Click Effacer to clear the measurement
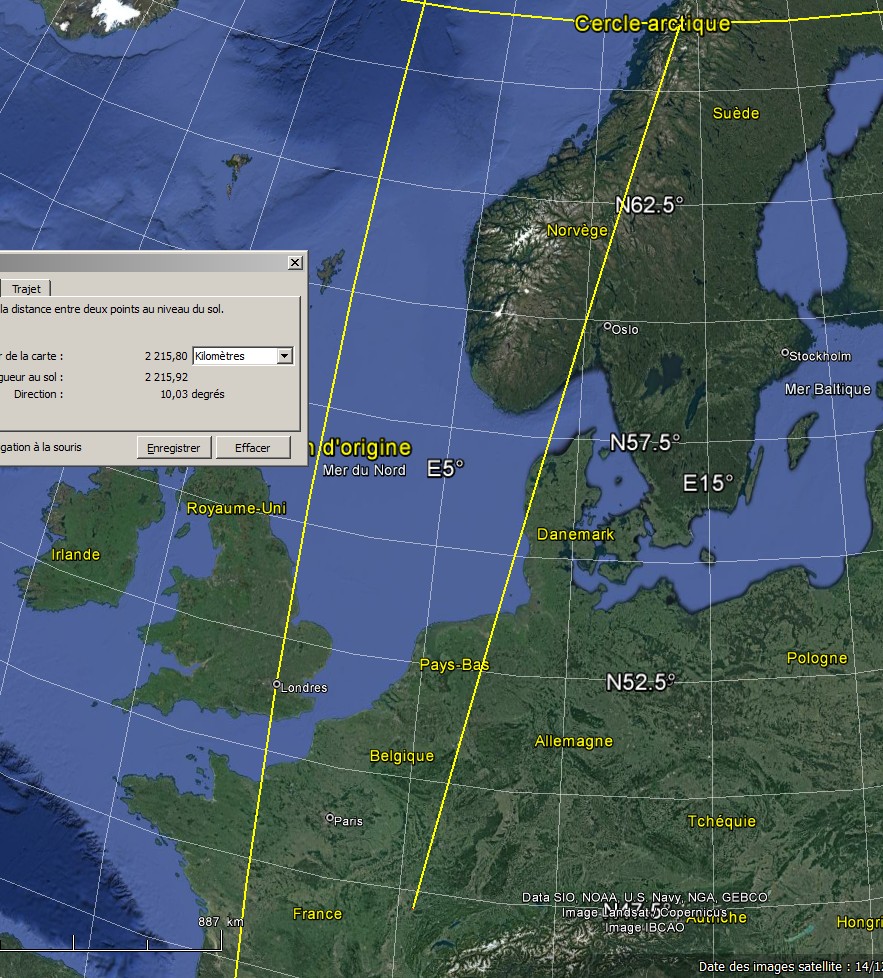 pyautogui.click(x=252, y=448)
